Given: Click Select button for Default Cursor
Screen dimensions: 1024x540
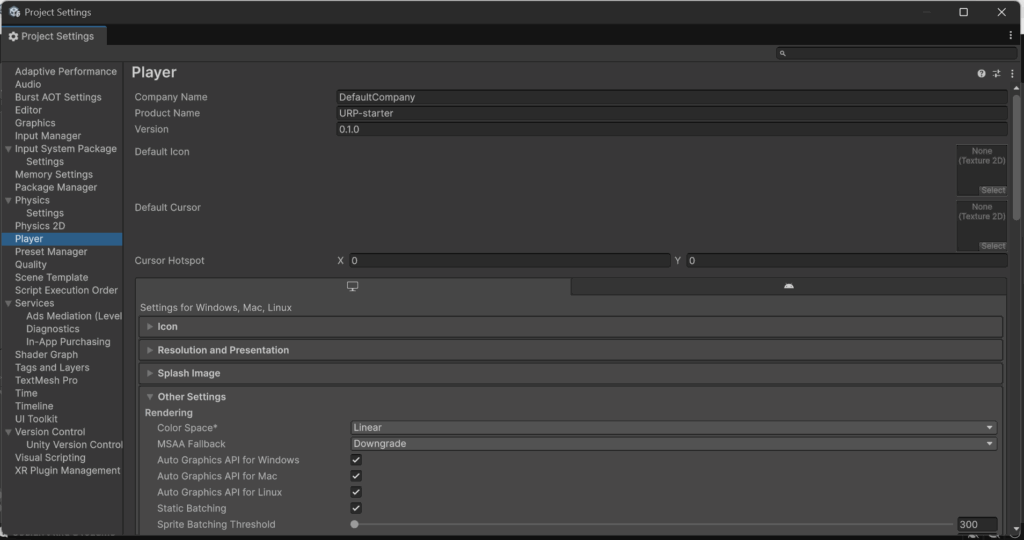Looking at the screenshot, I should pos(992,246).
